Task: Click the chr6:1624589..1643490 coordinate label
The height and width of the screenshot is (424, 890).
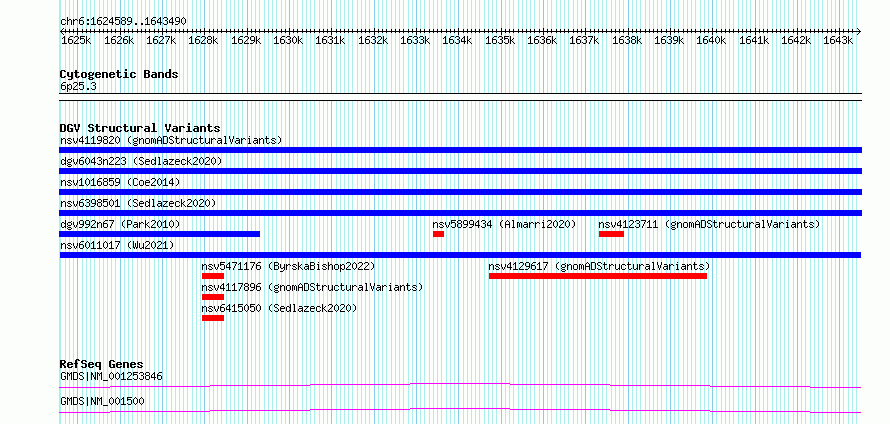Action: [x=123, y=21]
